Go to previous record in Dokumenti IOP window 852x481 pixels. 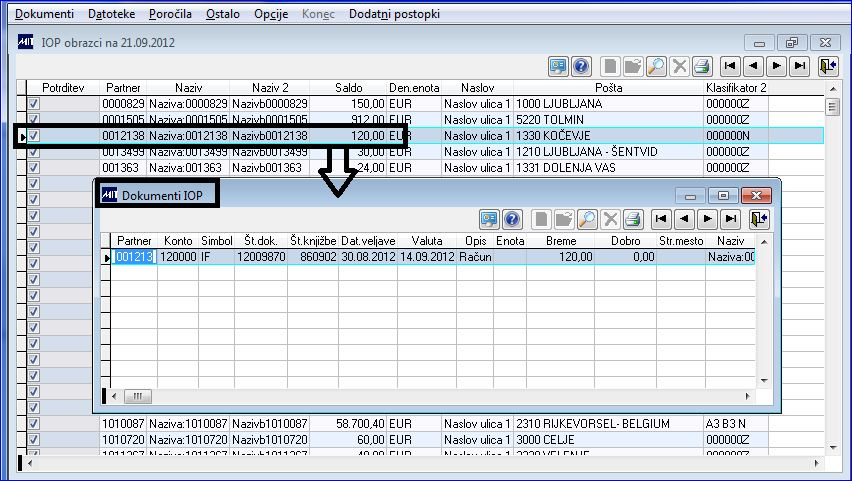coord(685,220)
